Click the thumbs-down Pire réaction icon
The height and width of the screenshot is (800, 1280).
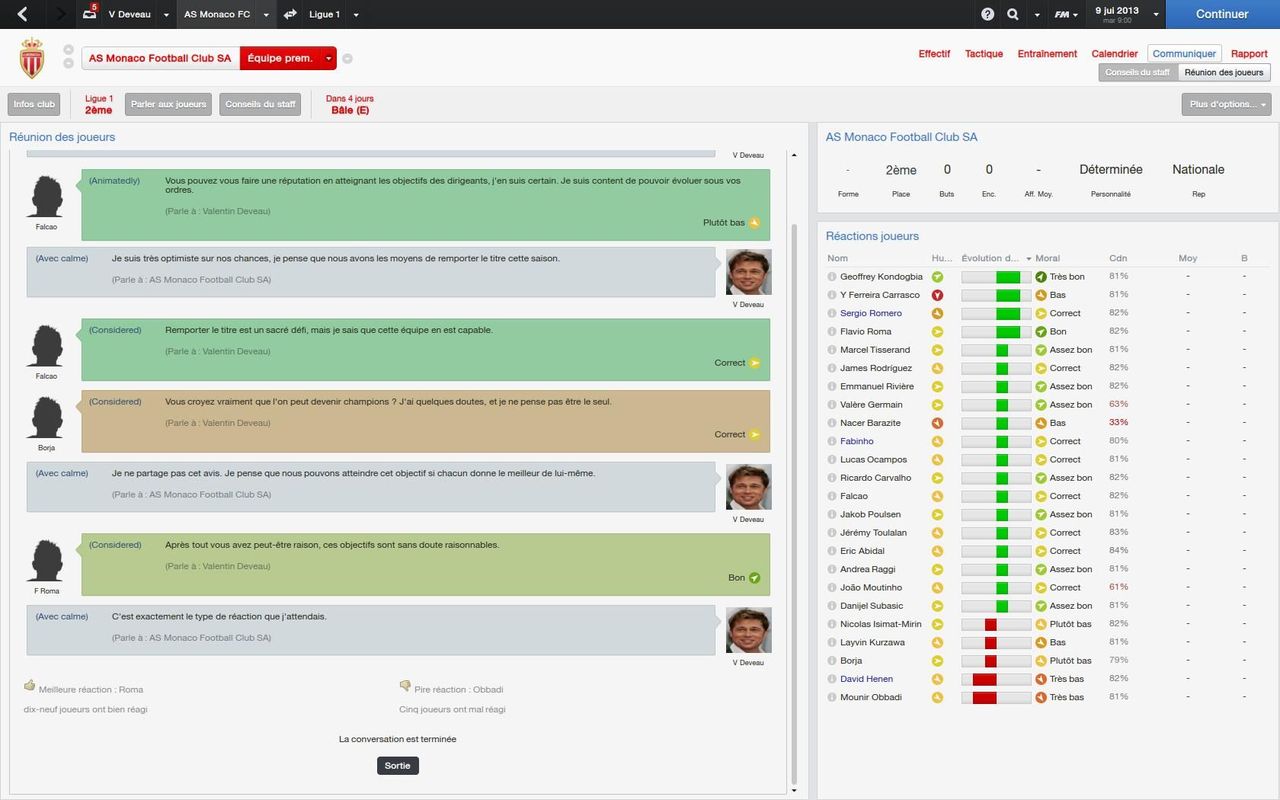tap(405, 686)
